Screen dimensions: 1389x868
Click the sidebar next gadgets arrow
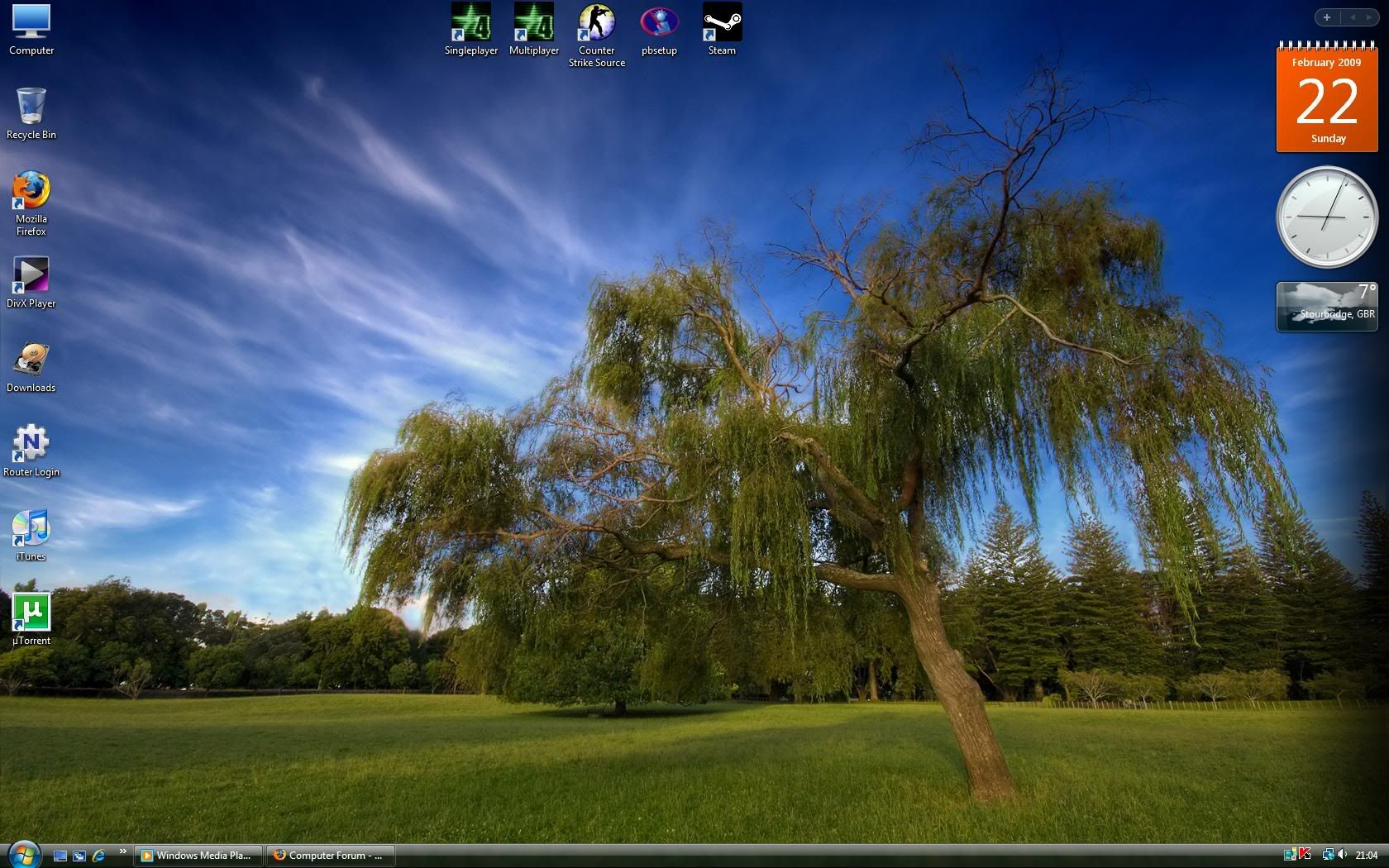[x=1369, y=17]
